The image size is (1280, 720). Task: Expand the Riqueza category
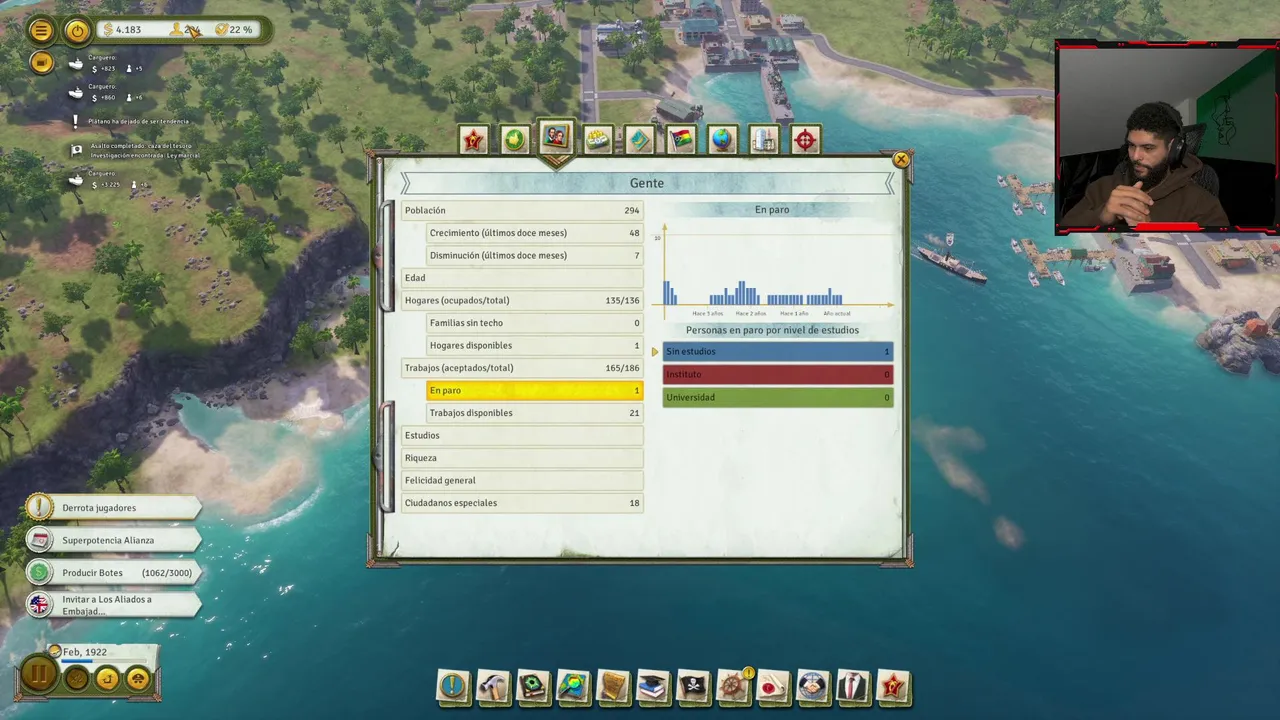click(522, 458)
